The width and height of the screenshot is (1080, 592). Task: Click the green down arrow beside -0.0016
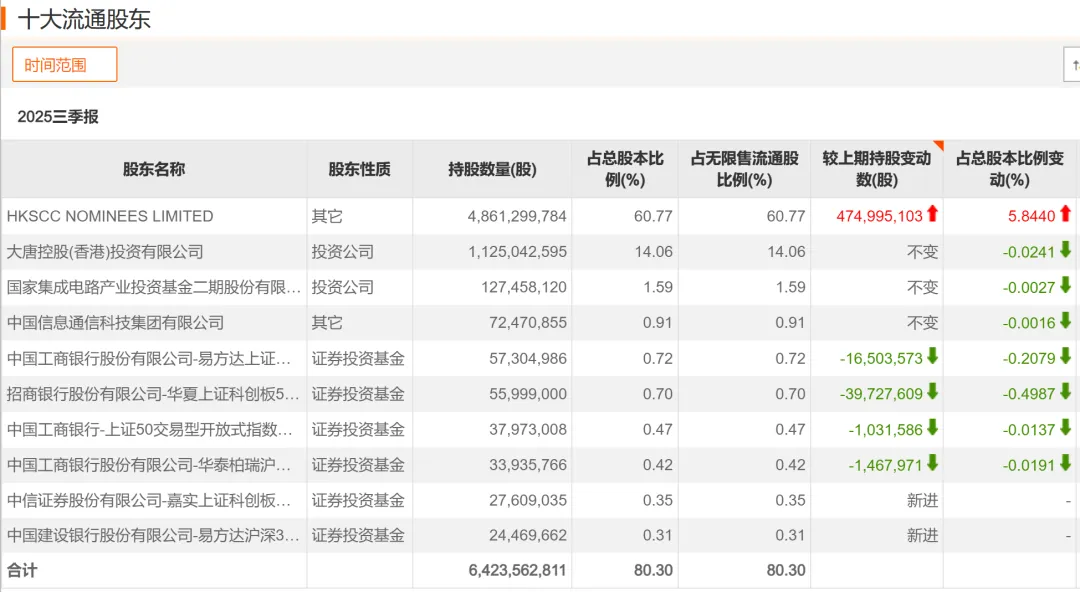(x=1066, y=320)
